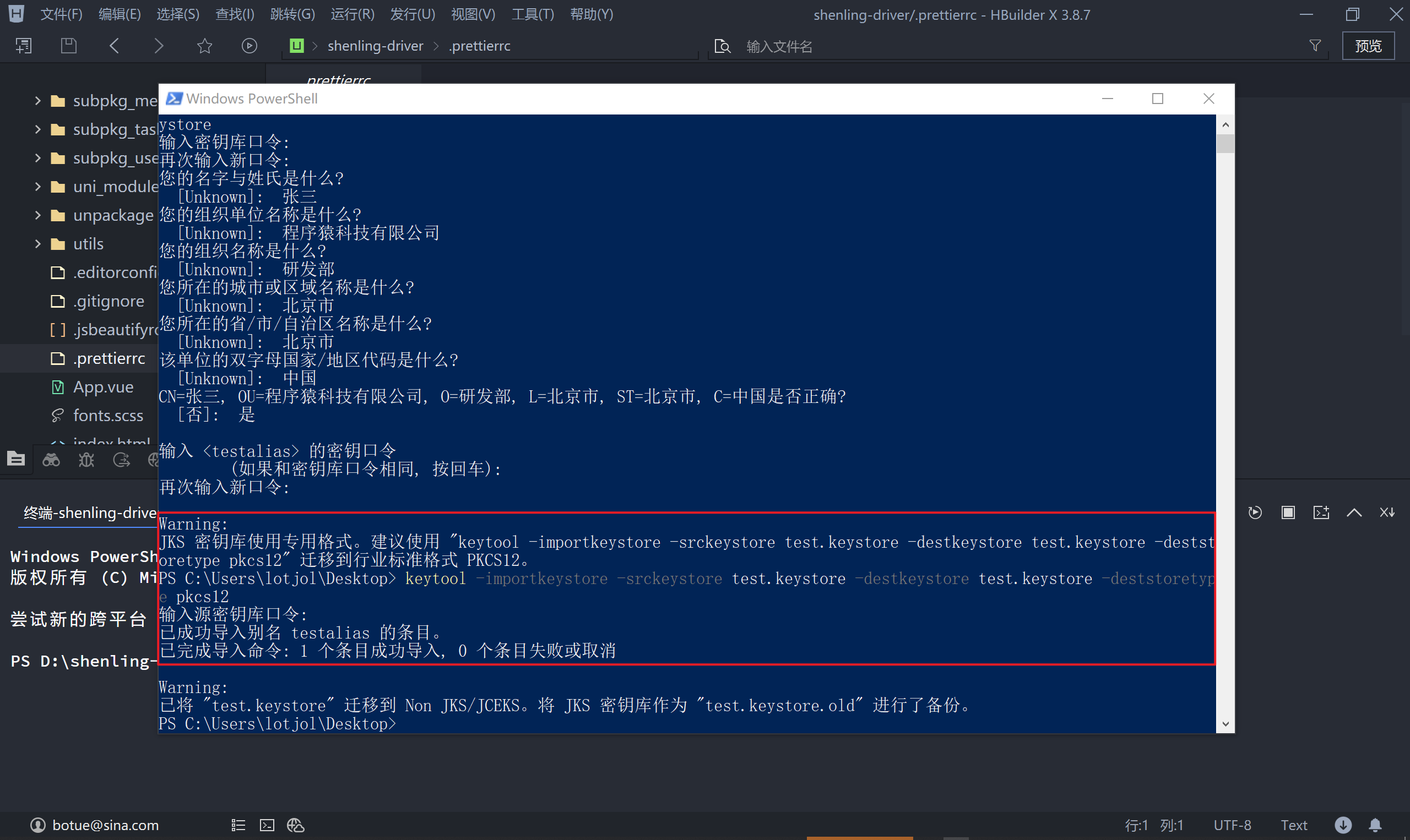Viewport: 1410px width, 840px height.
Task: Click the bookmark star icon
Action: point(204,46)
